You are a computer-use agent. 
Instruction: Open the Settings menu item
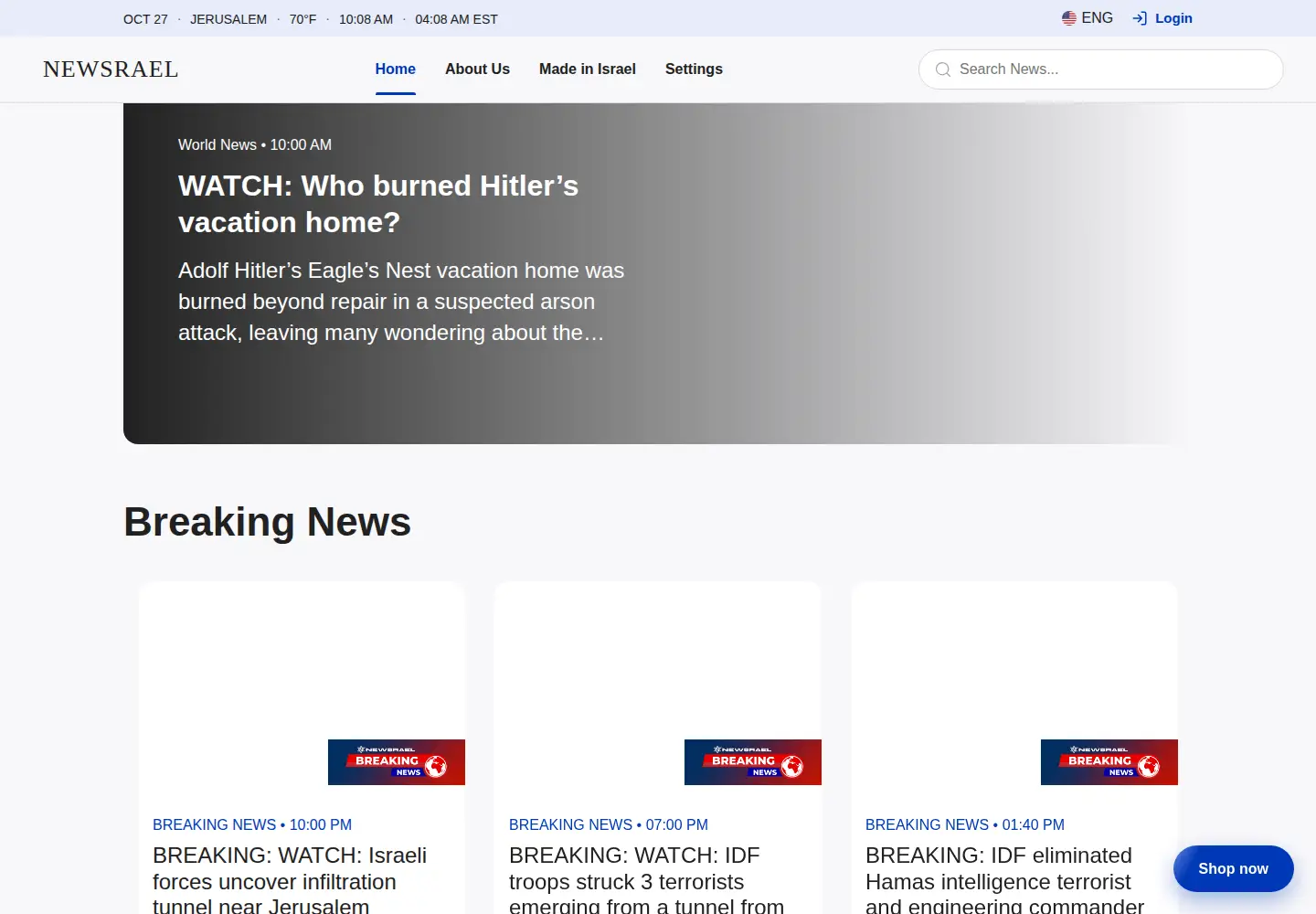[694, 69]
